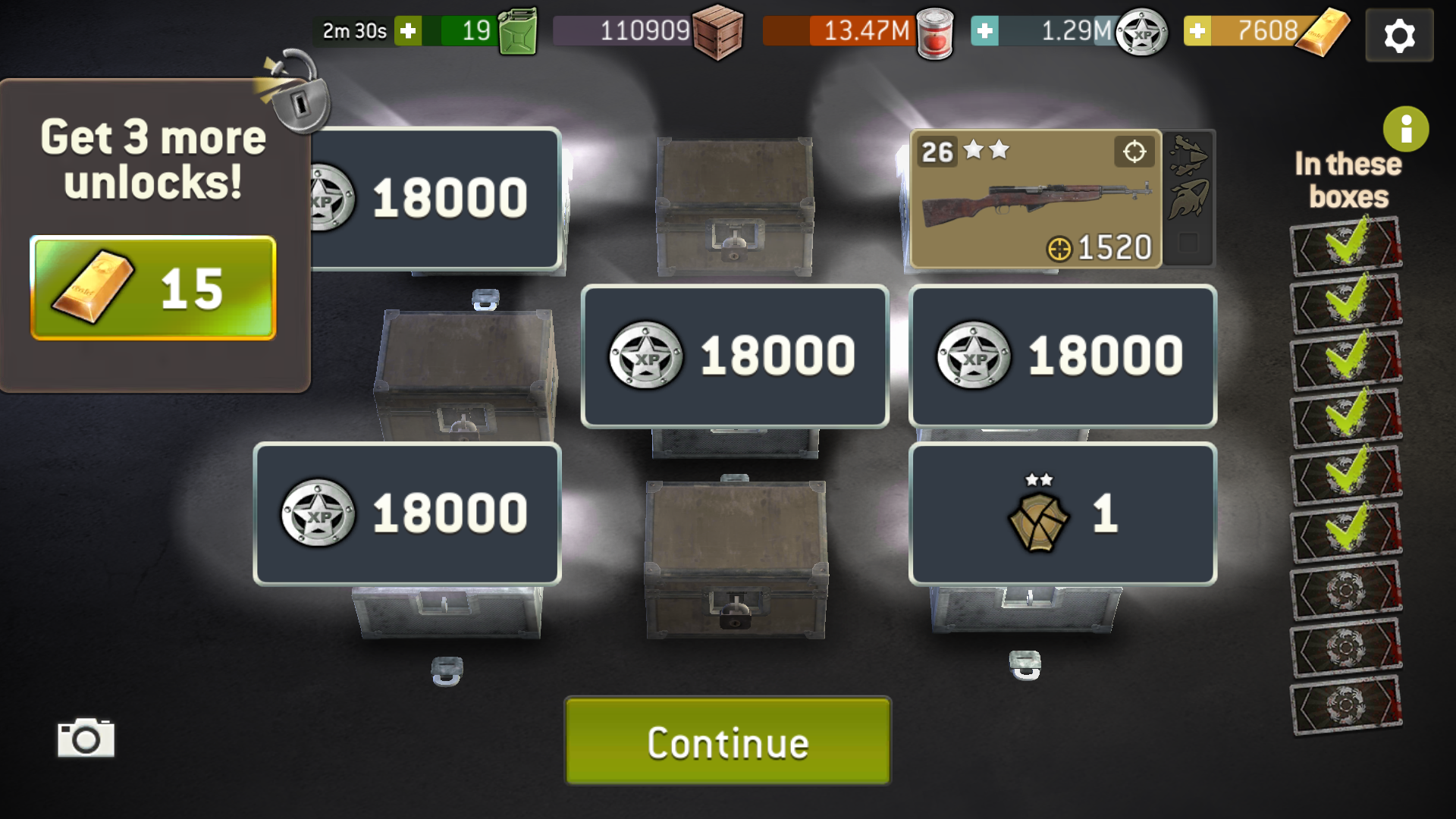Screen dimensions: 1456x819
Task: Select the two-star badge fragment reward
Action: click(x=1062, y=514)
